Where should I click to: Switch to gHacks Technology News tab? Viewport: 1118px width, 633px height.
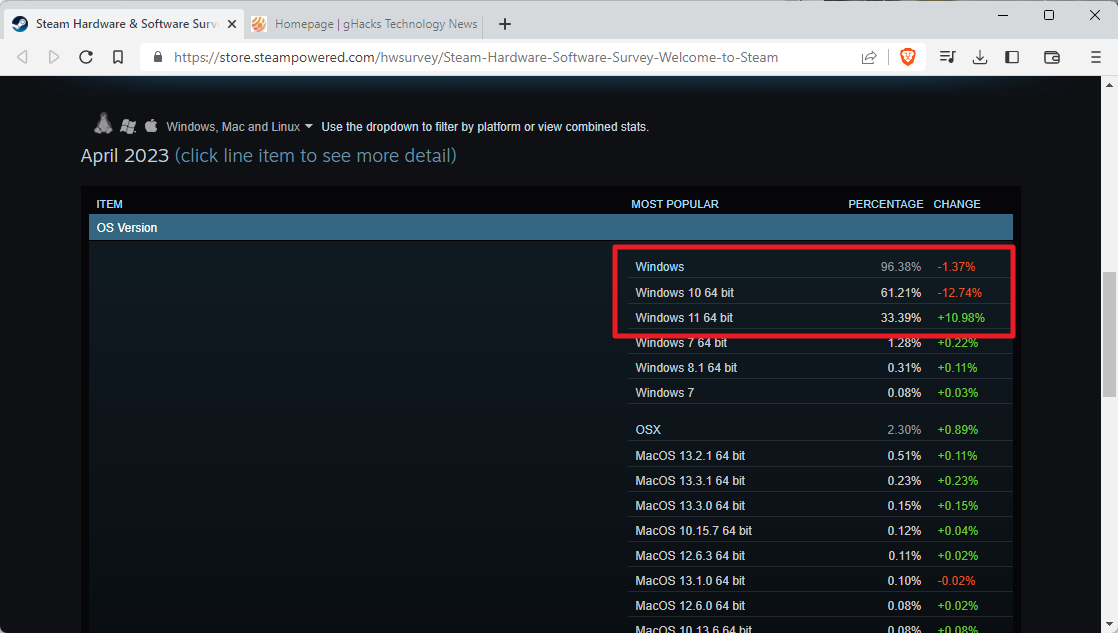click(366, 24)
